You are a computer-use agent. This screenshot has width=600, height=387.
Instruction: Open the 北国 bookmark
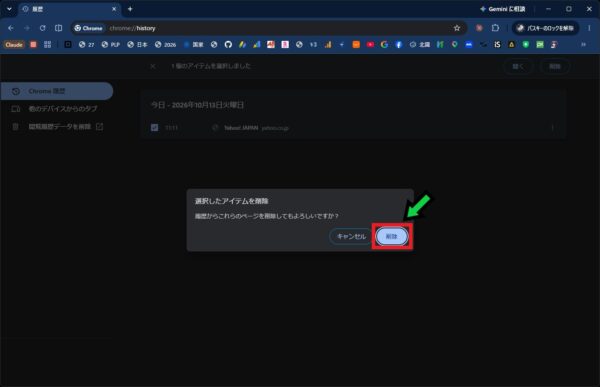click(x=420, y=44)
